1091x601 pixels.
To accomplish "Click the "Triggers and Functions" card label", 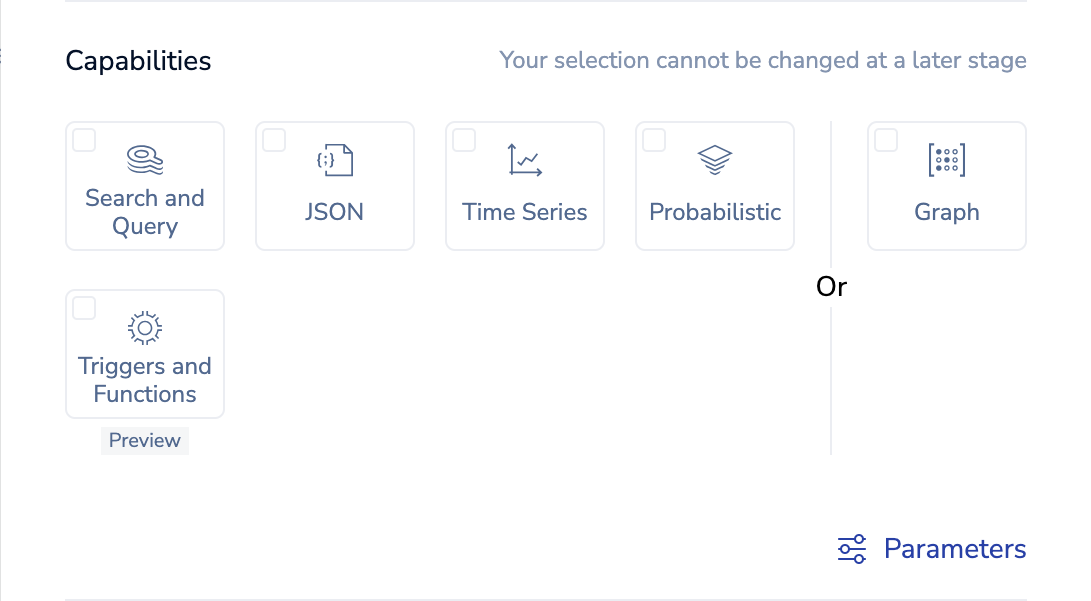I will [145, 380].
